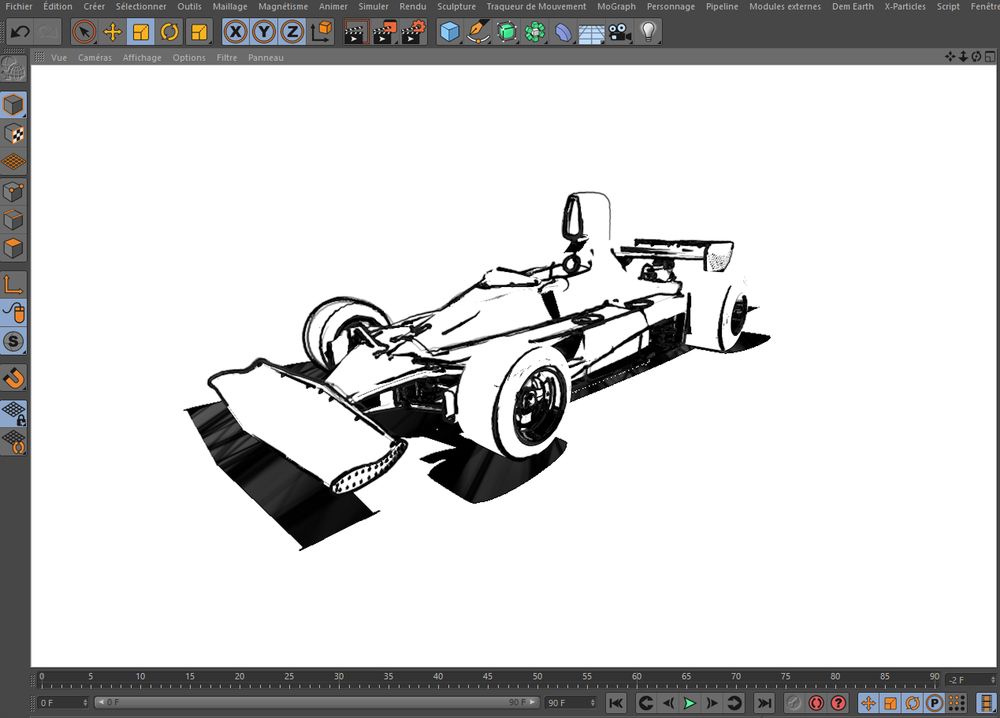The height and width of the screenshot is (718, 1000).
Task: Click the Floor environment icon
Action: click(x=592, y=33)
